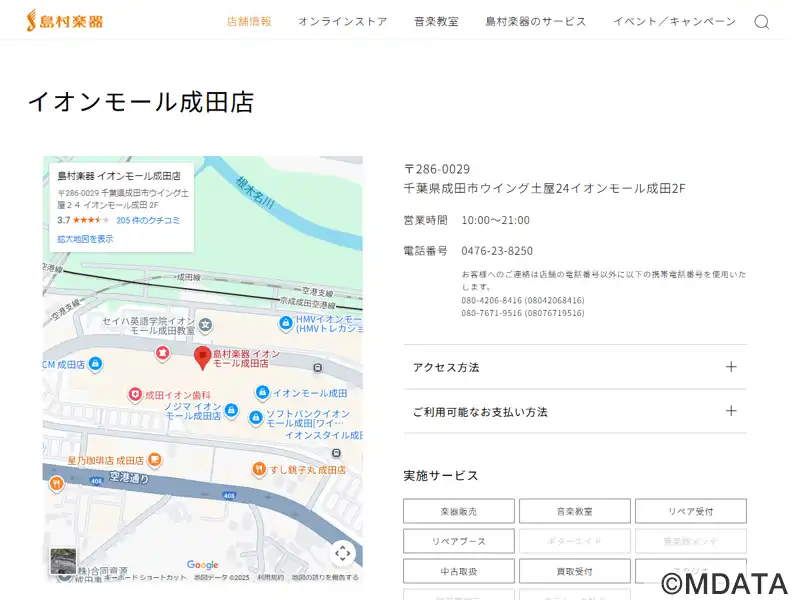Click the 成田イオン歯科 map marker icon
The width and height of the screenshot is (800, 600).
click(x=135, y=395)
